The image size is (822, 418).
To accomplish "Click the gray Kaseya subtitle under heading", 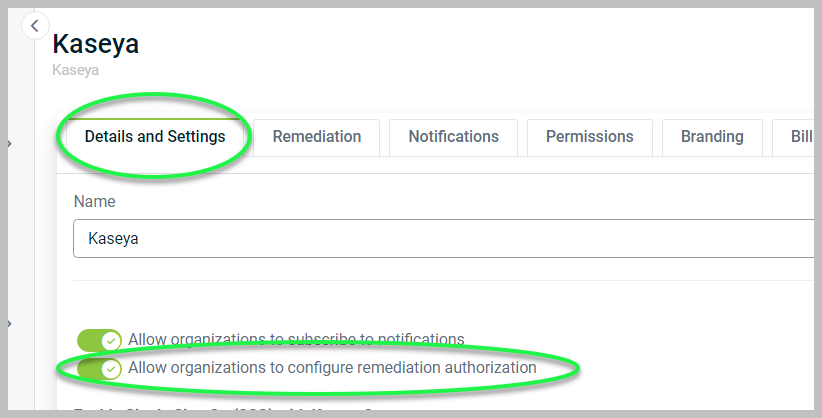I will 75,71.
